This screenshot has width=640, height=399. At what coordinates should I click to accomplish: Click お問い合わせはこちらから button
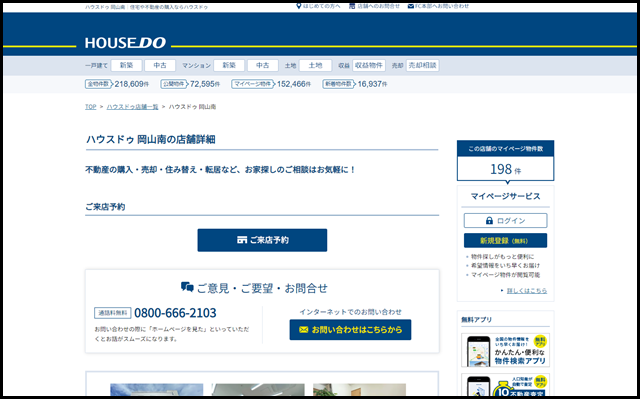[x=350, y=330]
